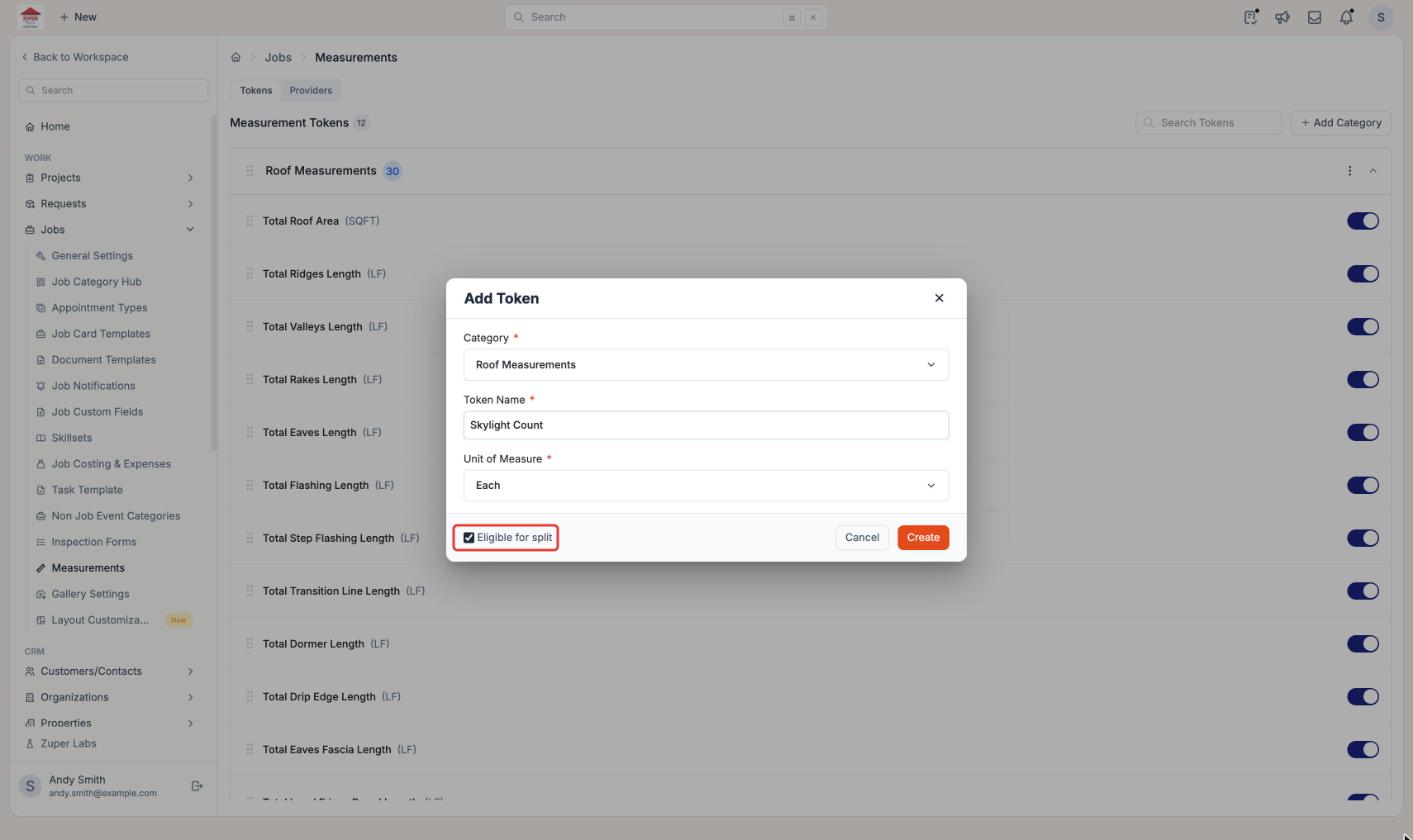
Task: Collapse the Jobs sidebar section
Action: click(190, 230)
